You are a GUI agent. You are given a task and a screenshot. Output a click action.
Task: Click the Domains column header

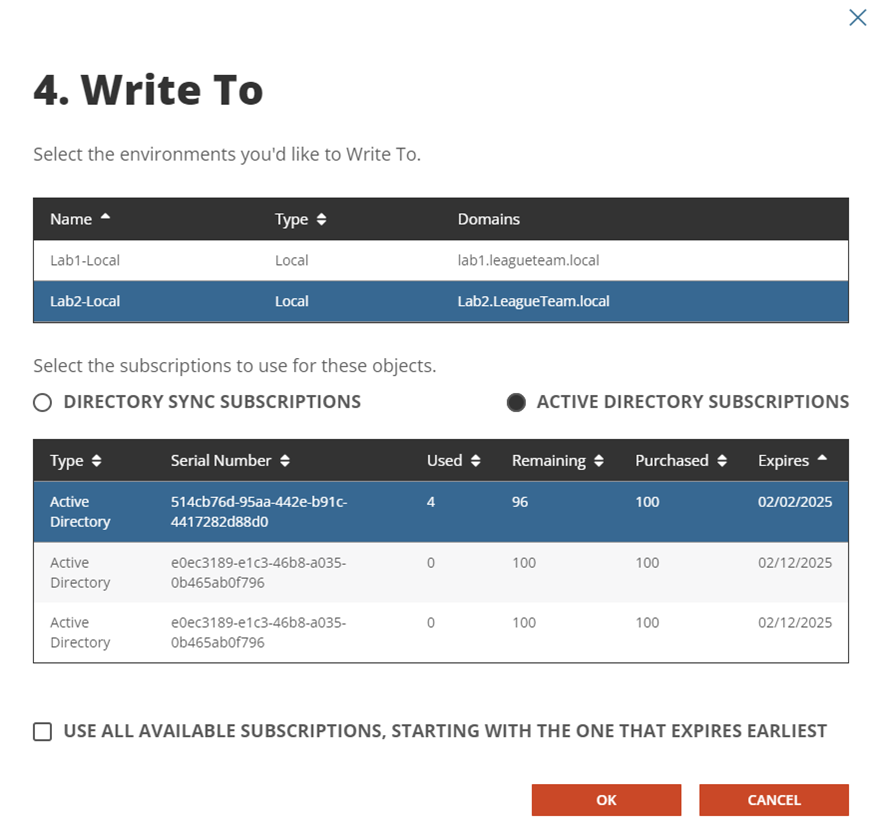point(489,219)
